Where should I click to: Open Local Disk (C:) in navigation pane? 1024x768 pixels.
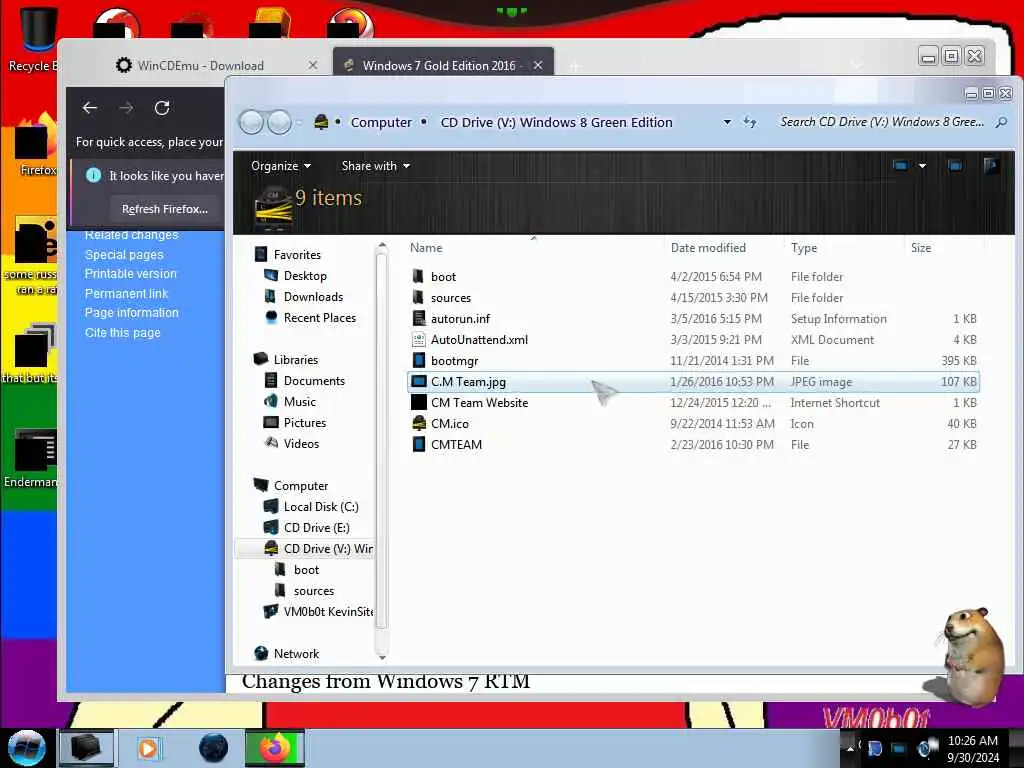321,507
